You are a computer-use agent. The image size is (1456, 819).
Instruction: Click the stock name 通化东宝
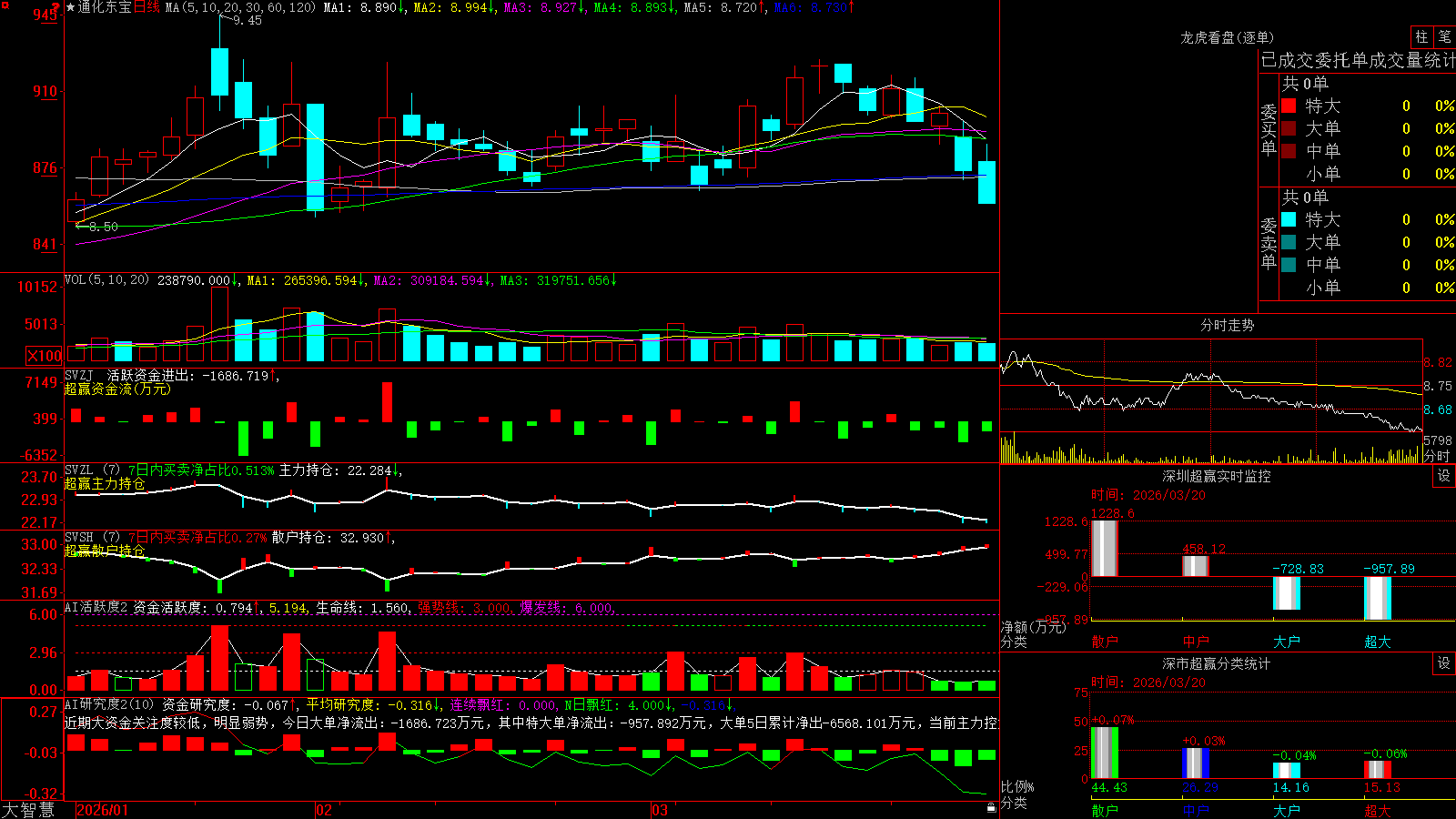coord(105,7)
